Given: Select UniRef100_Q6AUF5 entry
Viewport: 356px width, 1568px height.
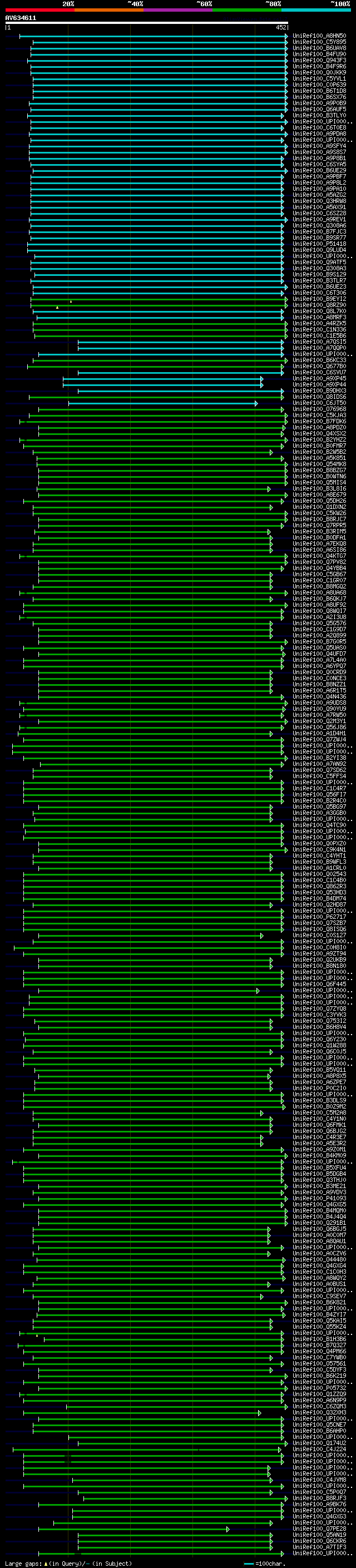Looking at the screenshot, I should click(x=319, y=109).
